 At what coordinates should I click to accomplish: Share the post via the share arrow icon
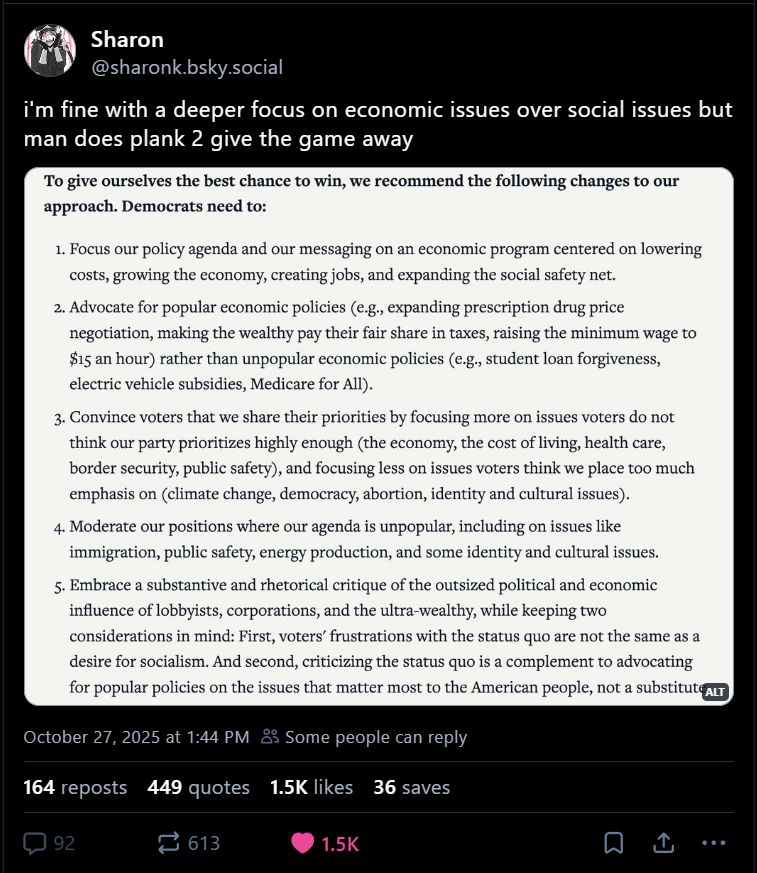663,843
